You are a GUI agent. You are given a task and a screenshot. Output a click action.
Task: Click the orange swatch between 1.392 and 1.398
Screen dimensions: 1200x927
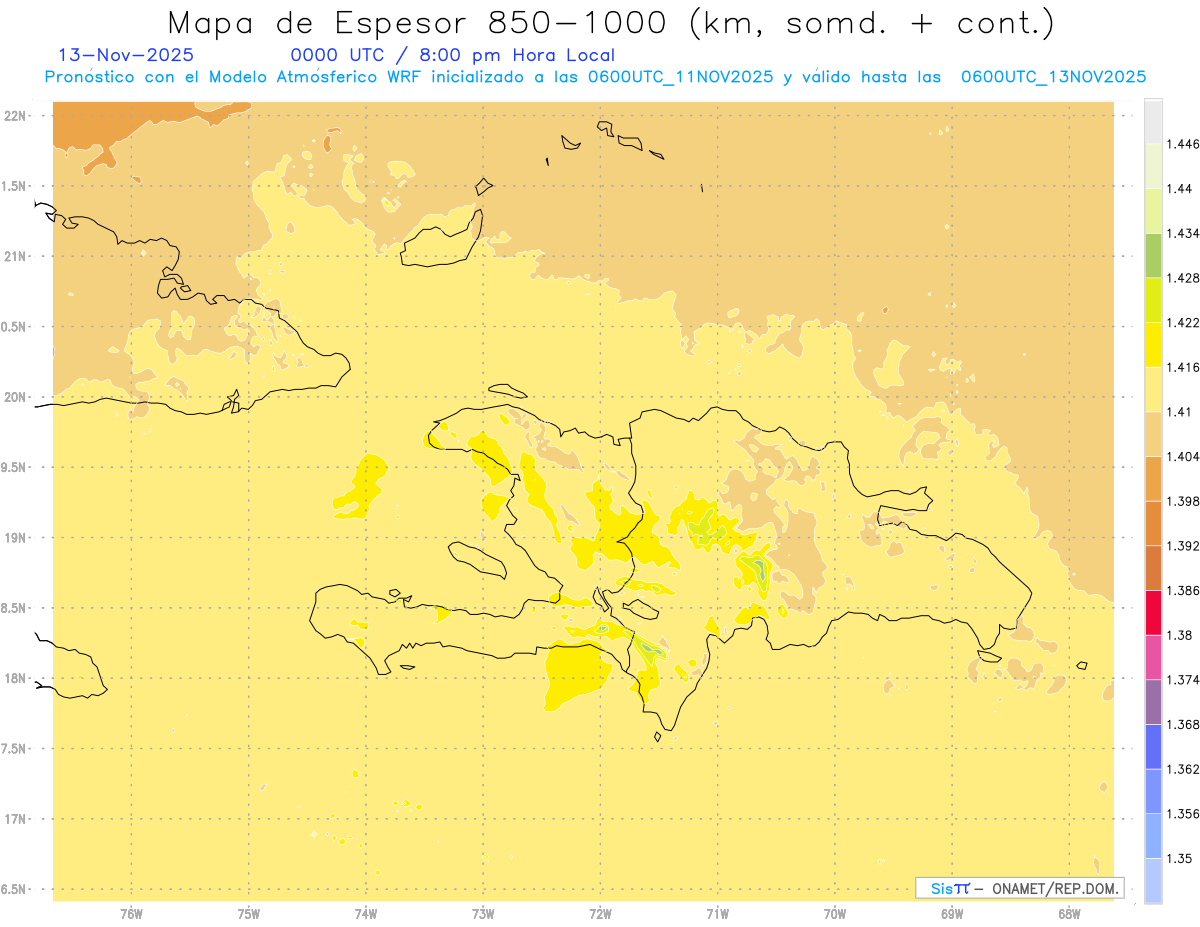tap(1153, 523)
